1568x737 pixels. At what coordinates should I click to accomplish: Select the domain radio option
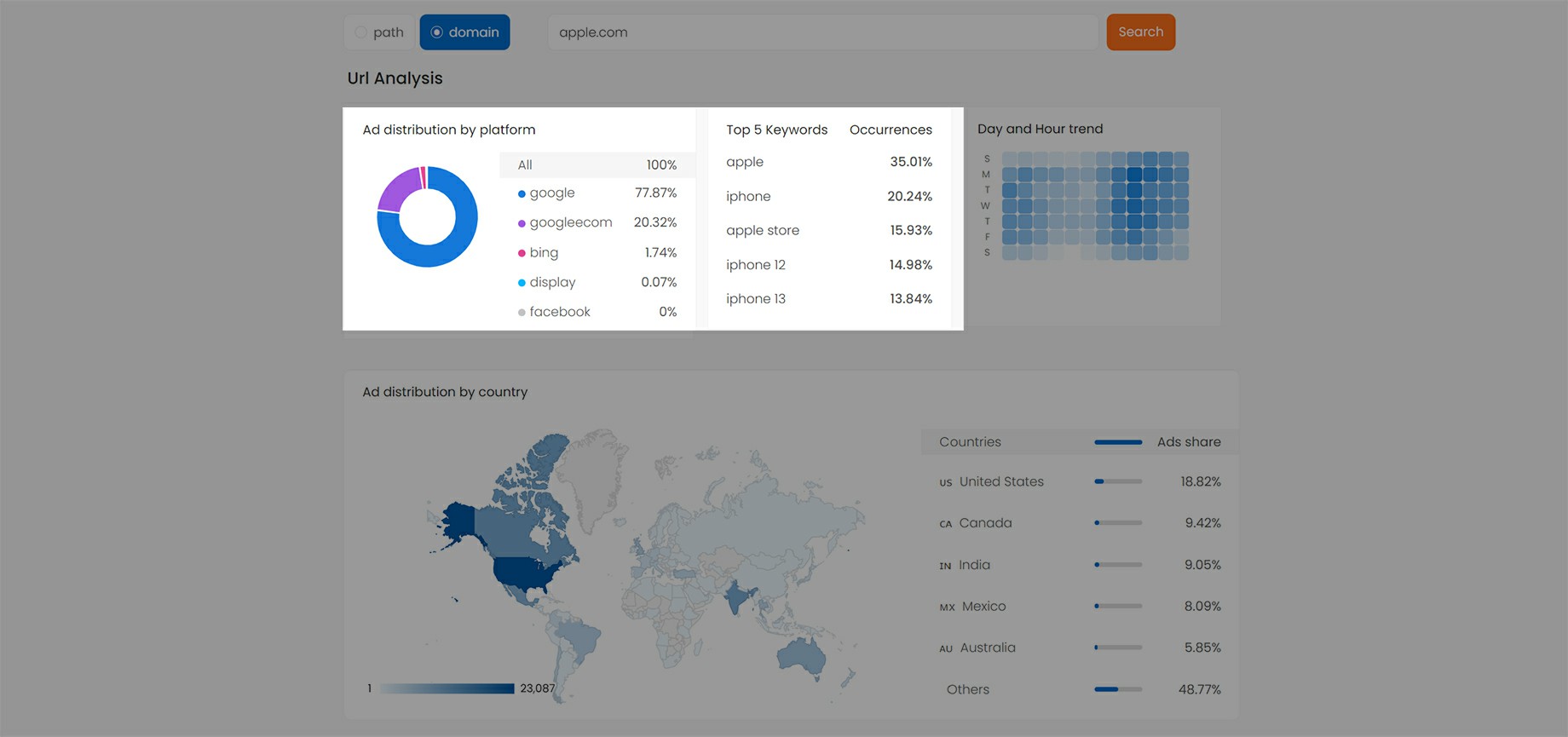tap(464, 32)
